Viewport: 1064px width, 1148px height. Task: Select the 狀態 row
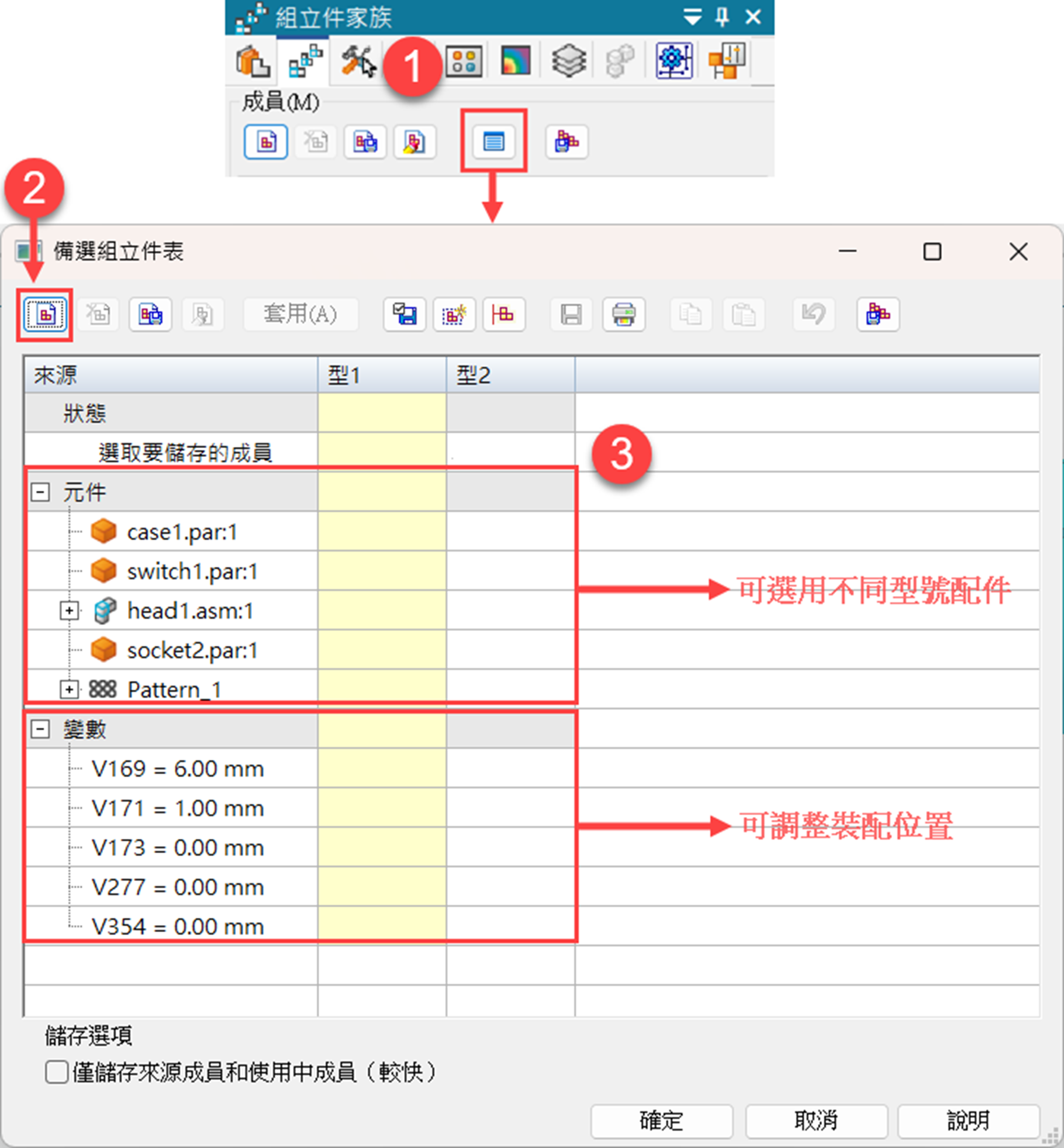click(x=171, y=413)
